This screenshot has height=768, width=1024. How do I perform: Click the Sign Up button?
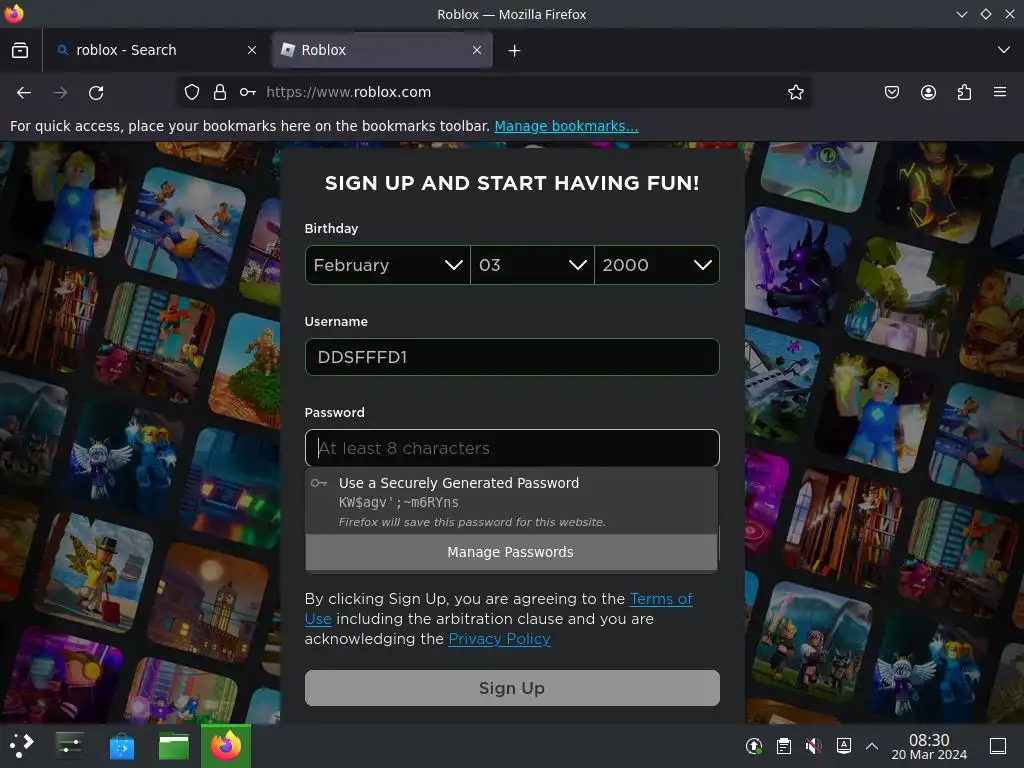[x=512, y=688]
